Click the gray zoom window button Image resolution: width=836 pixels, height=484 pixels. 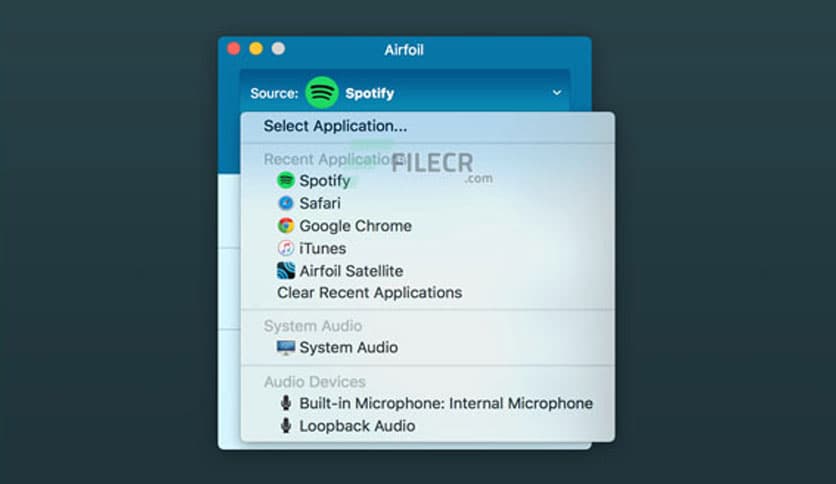point(278,49)
